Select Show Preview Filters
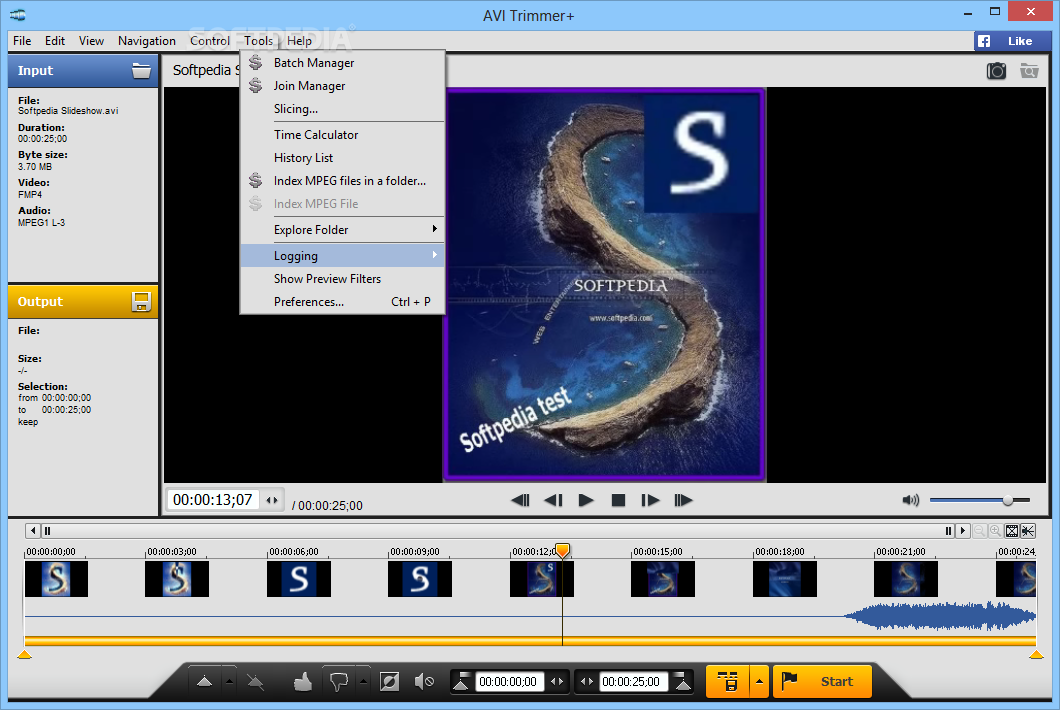Screen dimensions: 1060x710 tap(343, 279)
